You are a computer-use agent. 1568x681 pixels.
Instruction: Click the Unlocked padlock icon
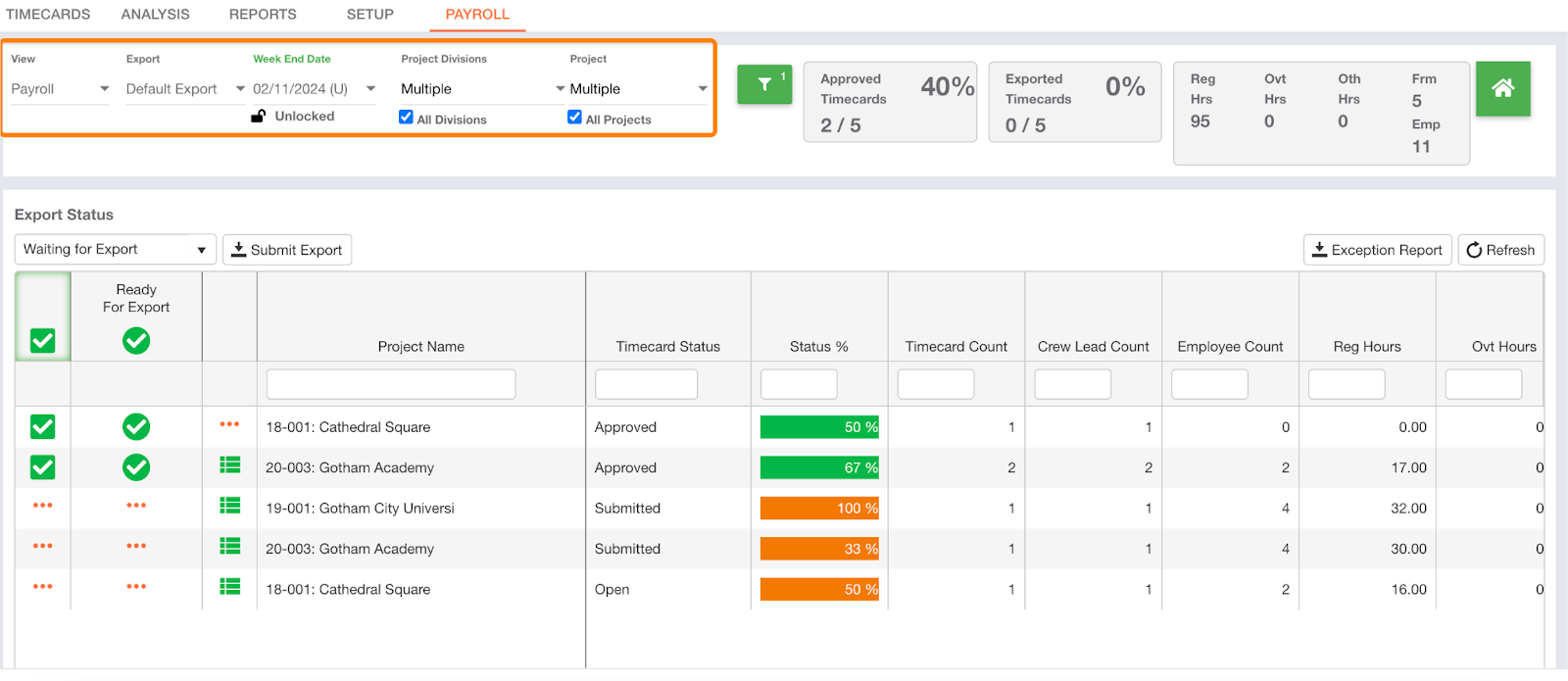(x=259, y=116)
